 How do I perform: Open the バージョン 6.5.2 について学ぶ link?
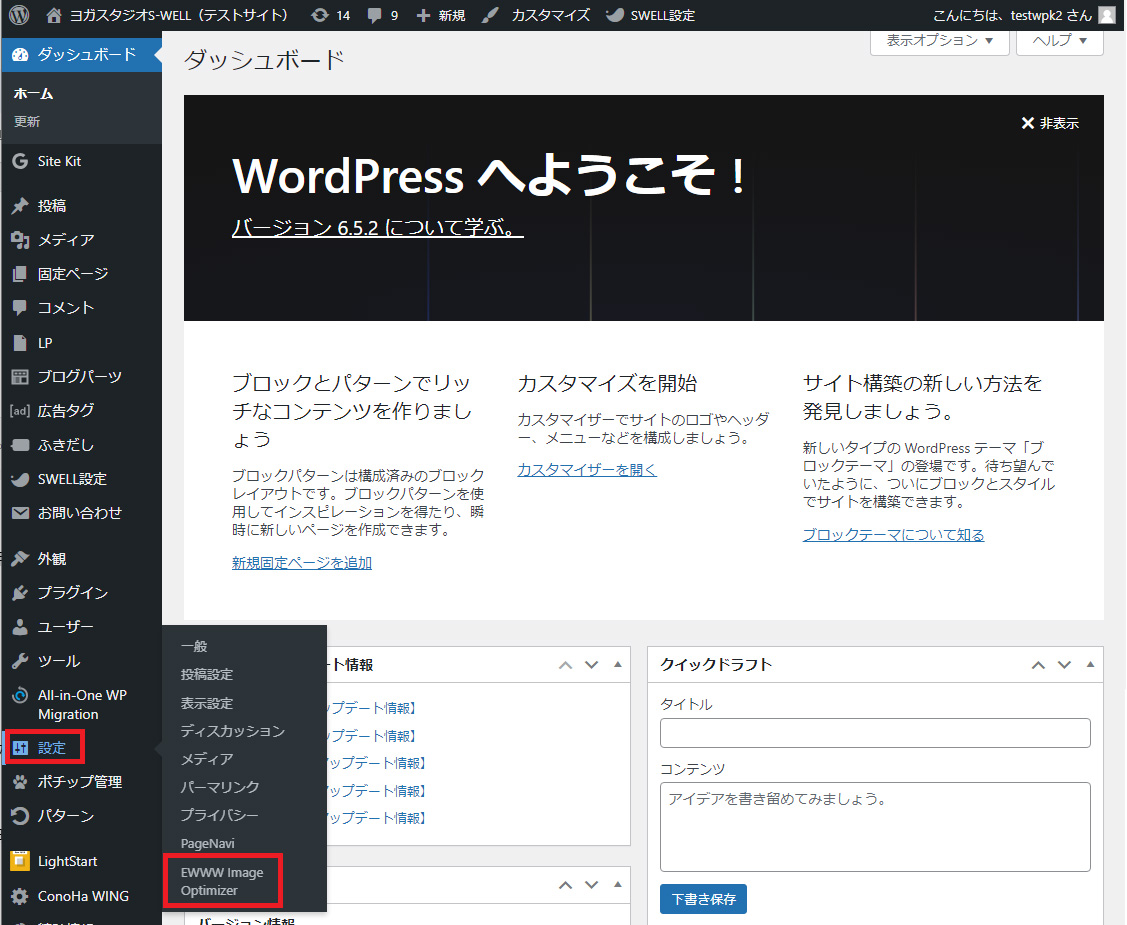pyautogui.click(x=377, y=227)
